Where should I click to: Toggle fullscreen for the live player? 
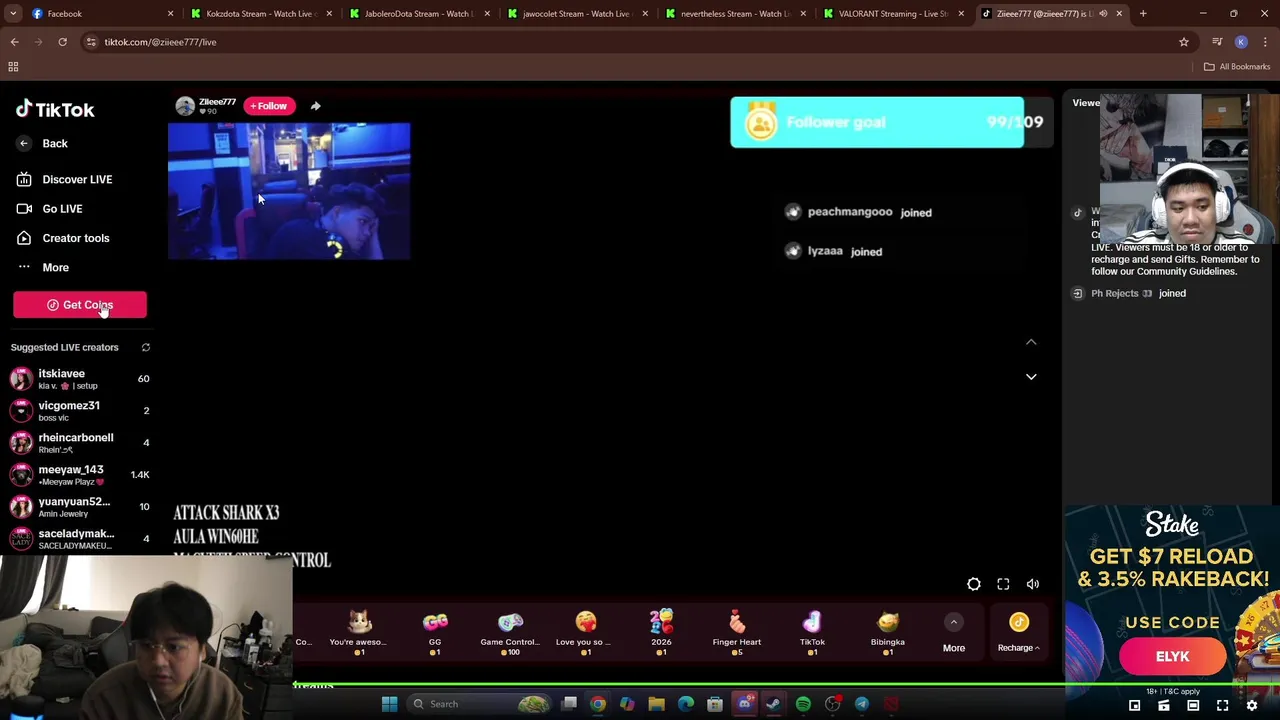click(1003, 584)
